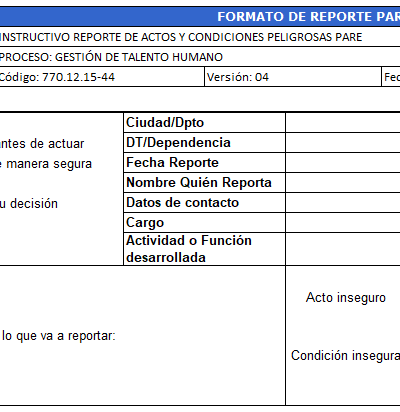The width and height of the screenshot is (400, 412).
Task: Select the Fecha Reporte label
Action: (172, 163)
